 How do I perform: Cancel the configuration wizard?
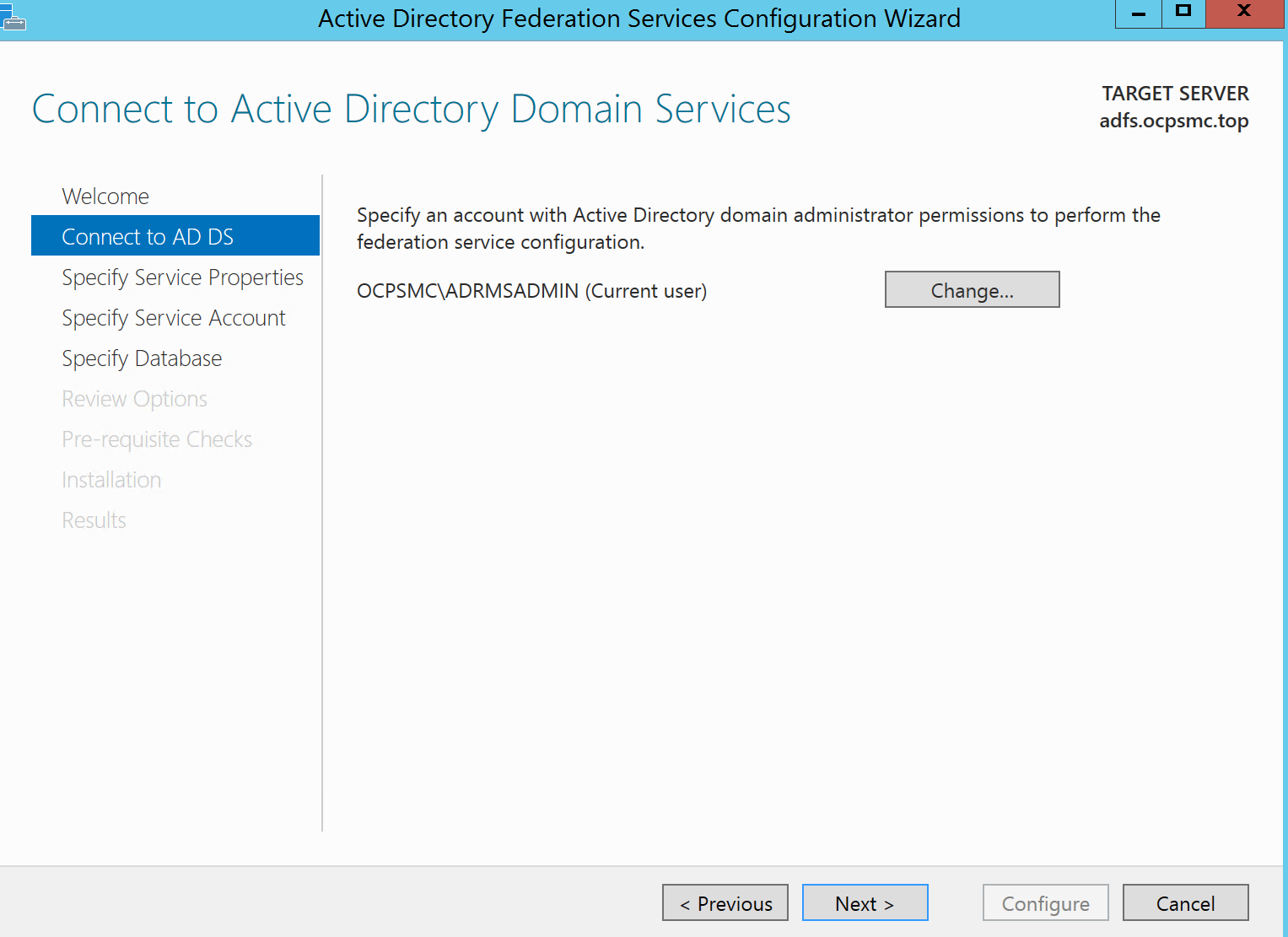point(1185,902)
